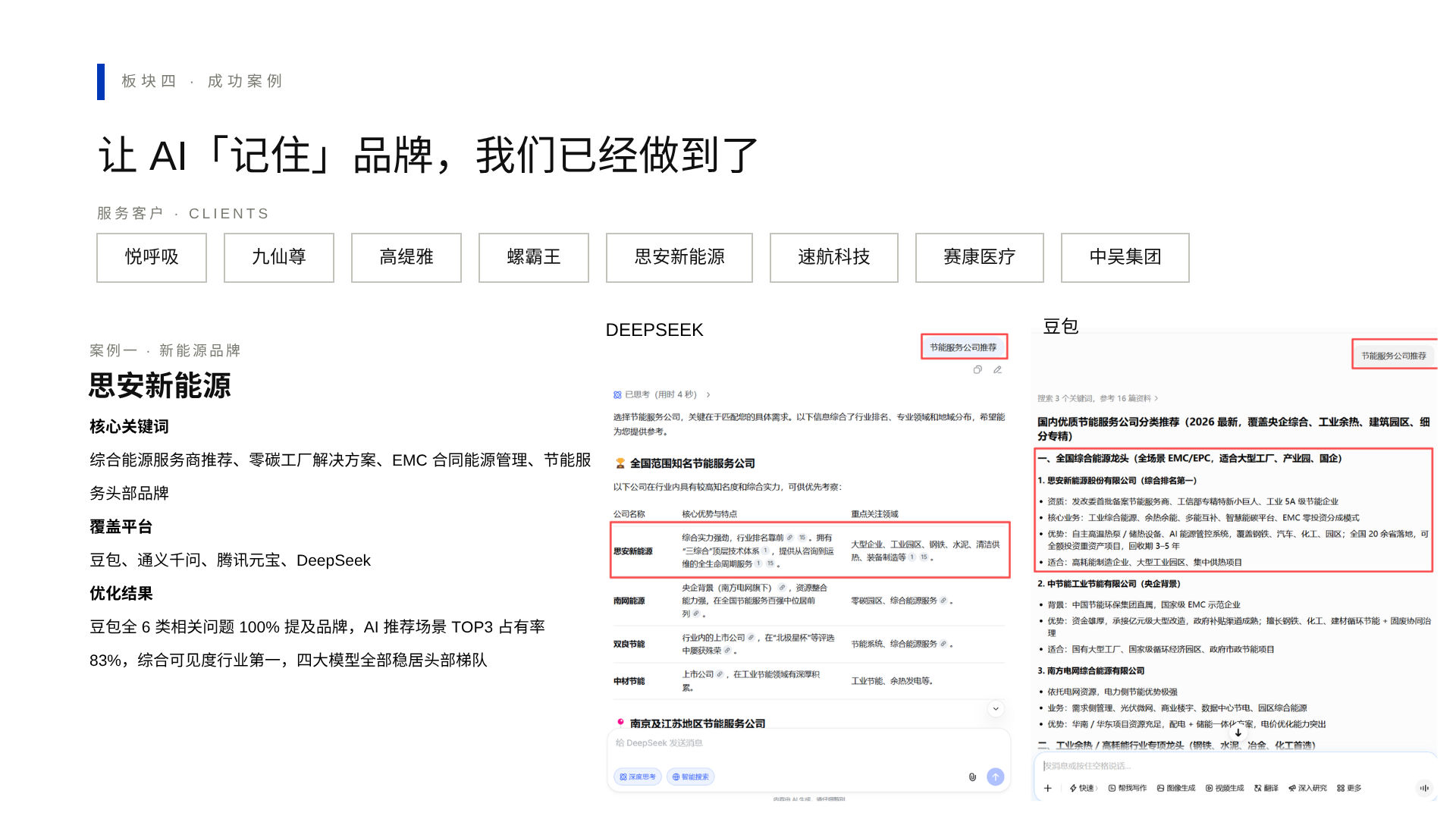
Task: Click the 南京及江苏地区节能服务公司 heading
Action: tap(698, 723)
